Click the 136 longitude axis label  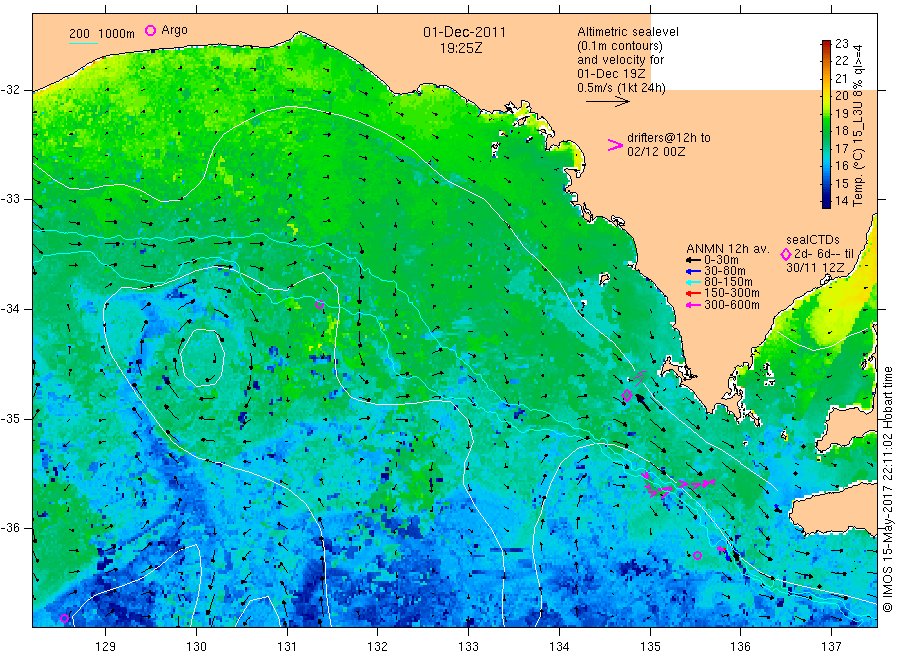coord(740,647)
